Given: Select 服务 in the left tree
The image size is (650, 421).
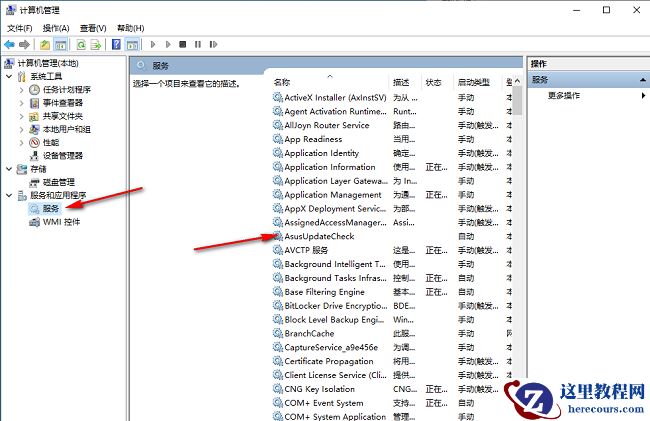Looking at the screenshot, I should [51, 208].
